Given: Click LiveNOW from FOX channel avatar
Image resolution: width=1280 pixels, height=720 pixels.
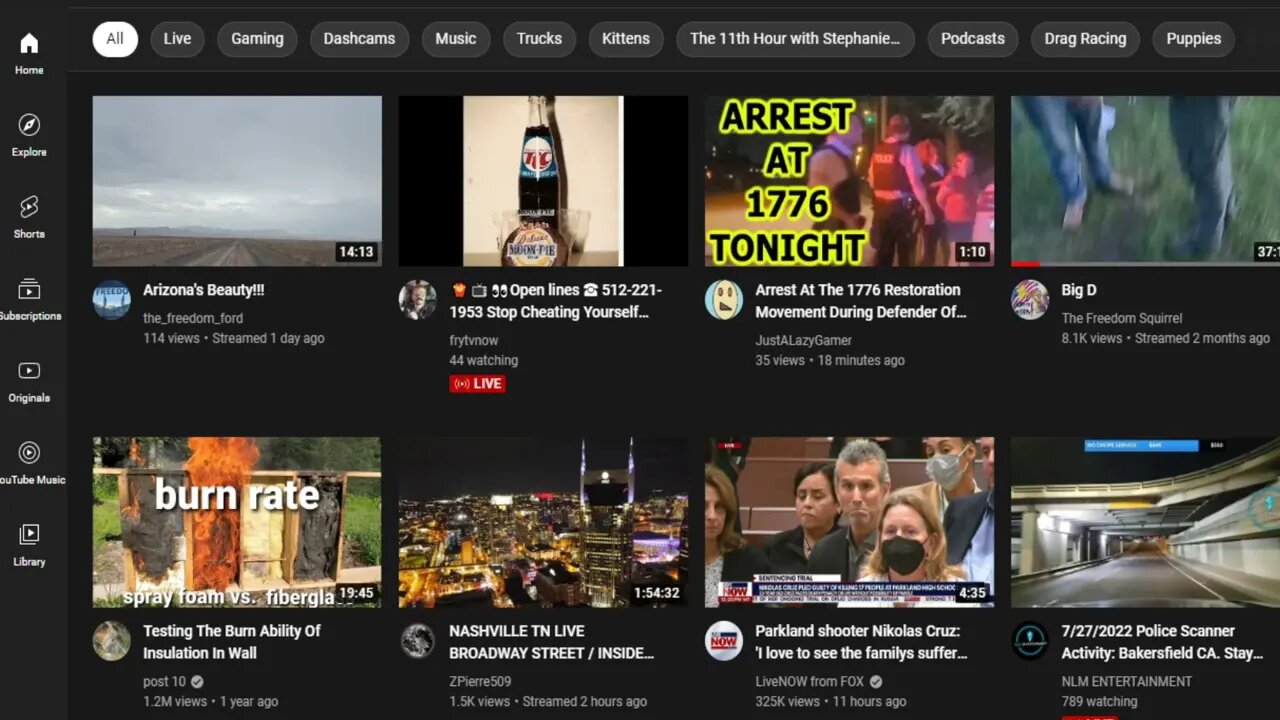Looking at the screenshot, I should pos(723,640).
